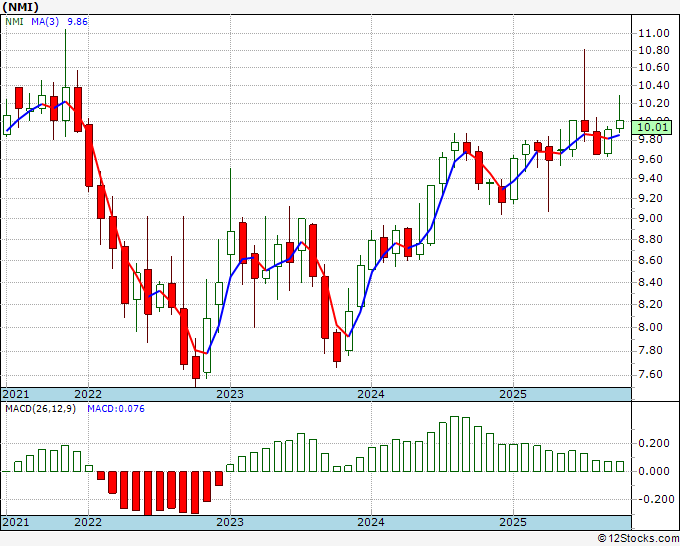Click the 2024 label on price time axis
Viewport: 680px width, 546px height.
[x=371, y=394]
